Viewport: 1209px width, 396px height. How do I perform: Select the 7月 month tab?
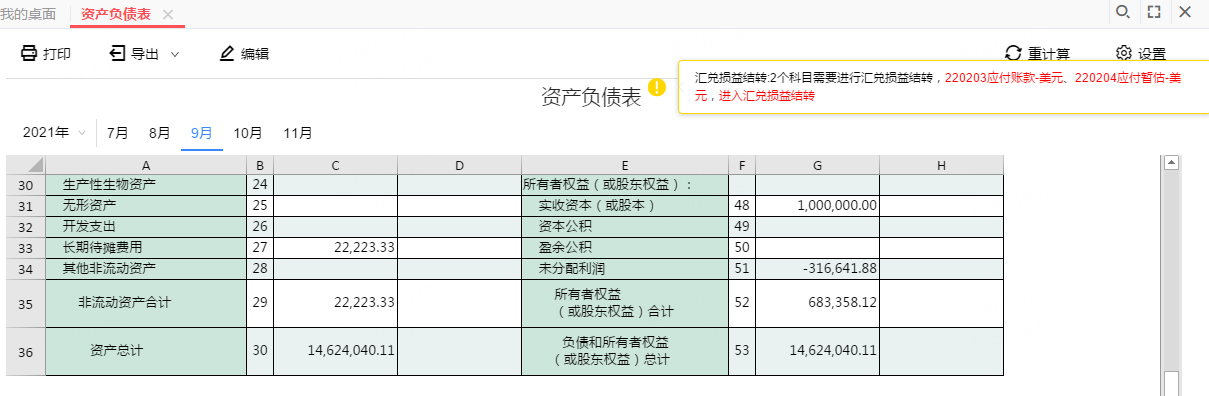pyautogui.click(x=118, y=132)
